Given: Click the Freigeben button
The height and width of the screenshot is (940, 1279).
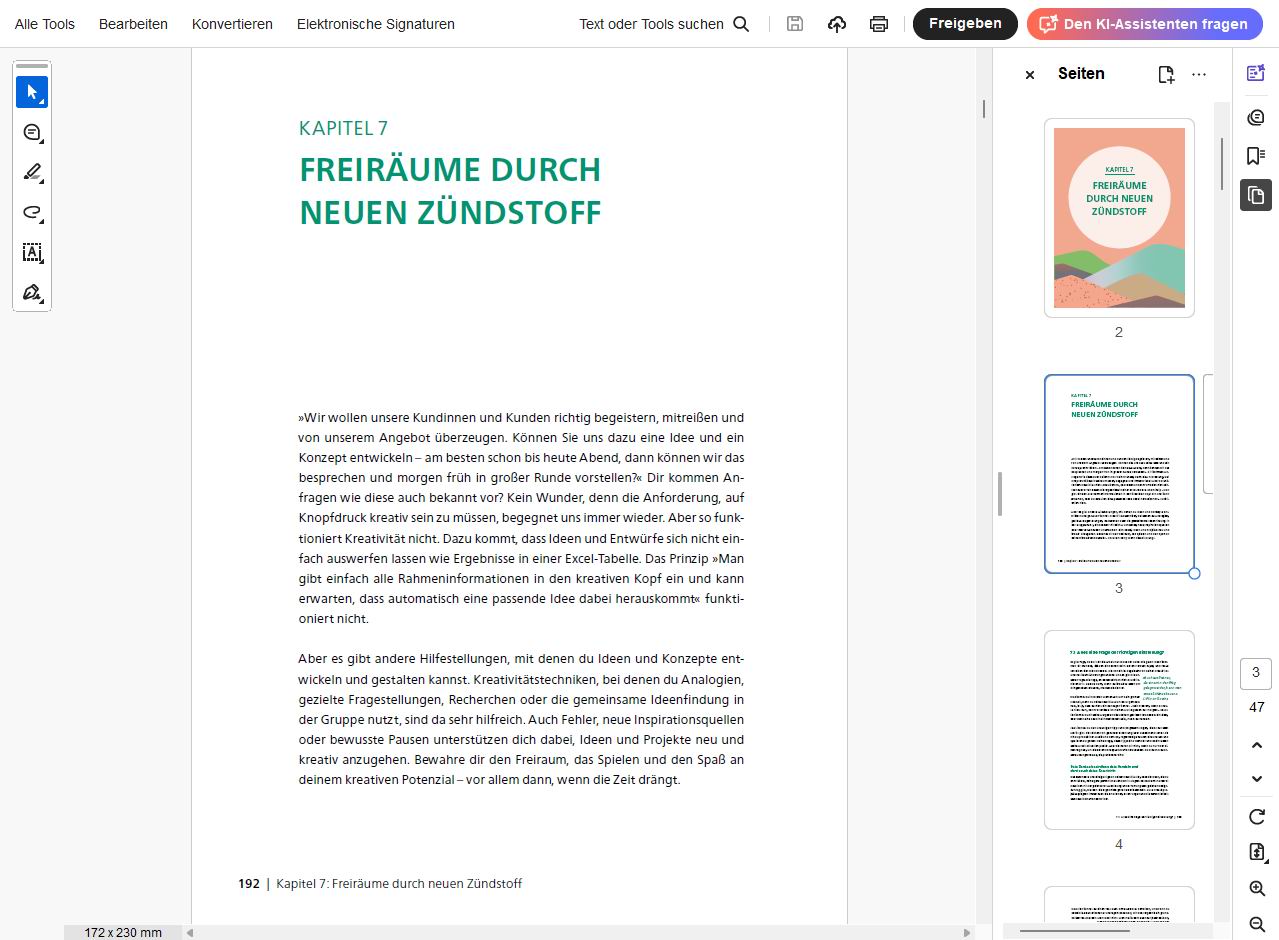Looking at the screenshot, I should [x=965, y=24].
